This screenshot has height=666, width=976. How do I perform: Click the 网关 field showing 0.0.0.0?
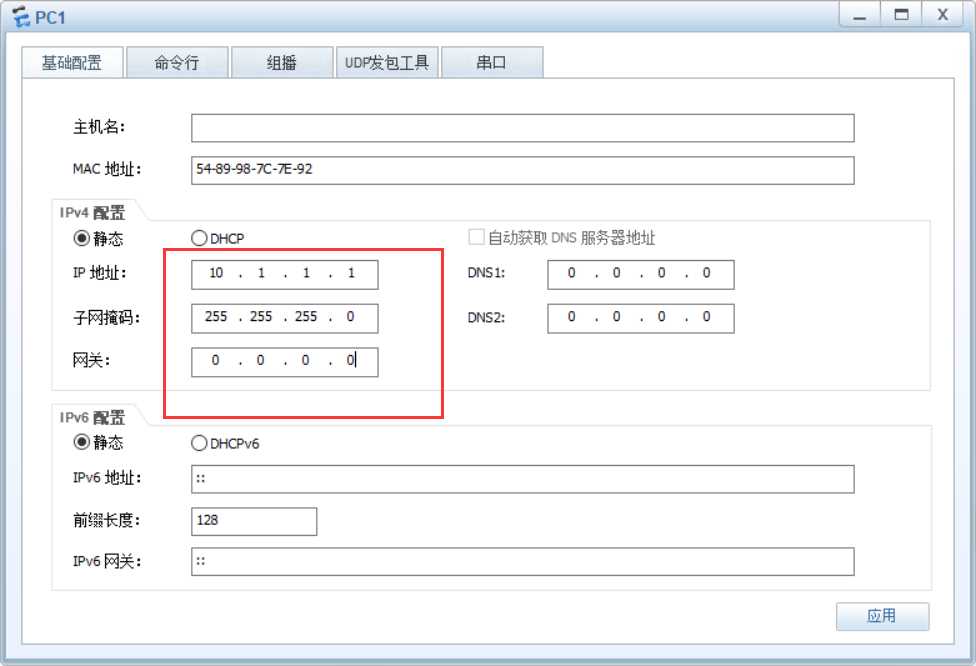pos(284,362)
